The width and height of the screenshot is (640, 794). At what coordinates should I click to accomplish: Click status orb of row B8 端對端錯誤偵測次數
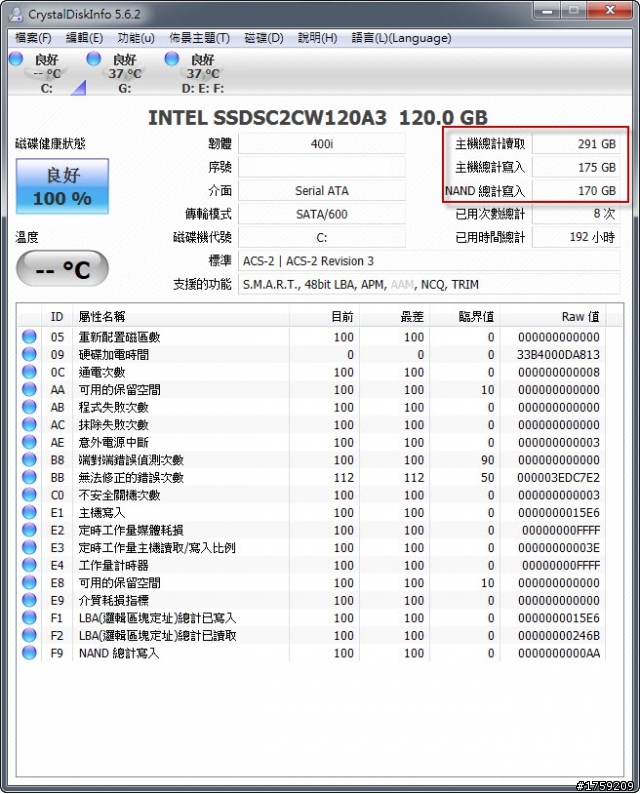(29, 460)
